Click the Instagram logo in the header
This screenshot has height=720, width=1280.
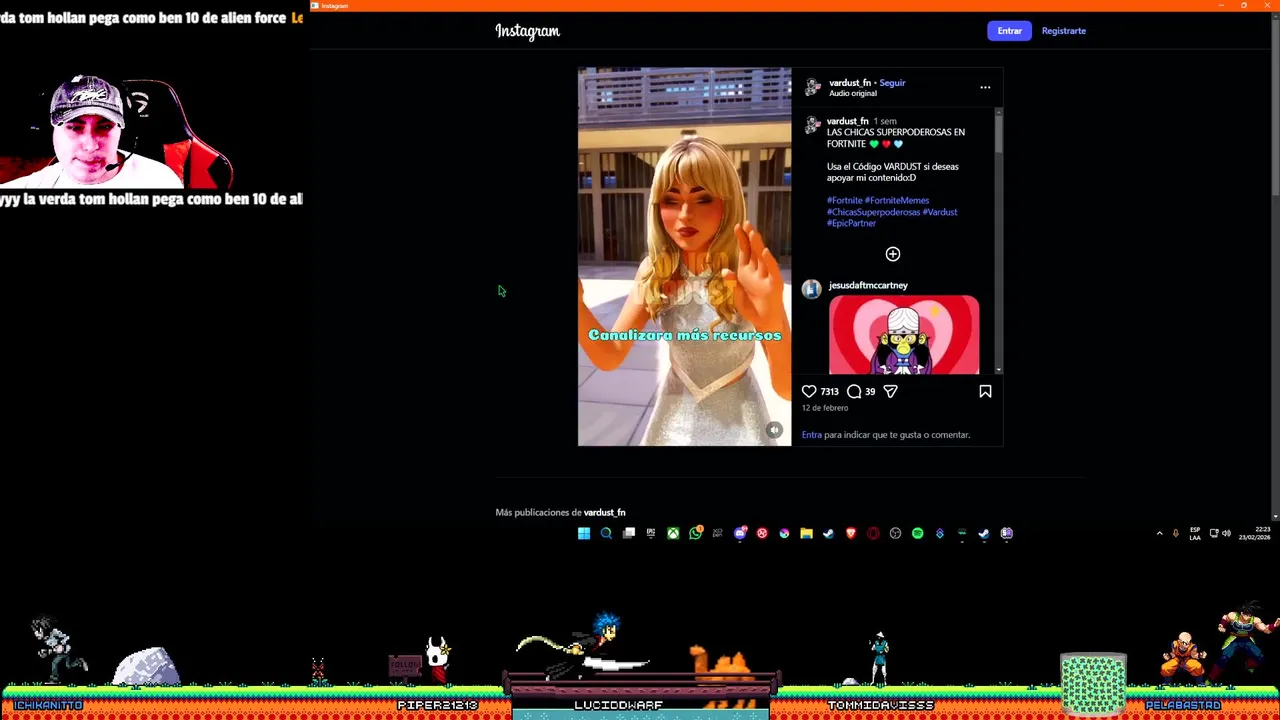[527, 31]
